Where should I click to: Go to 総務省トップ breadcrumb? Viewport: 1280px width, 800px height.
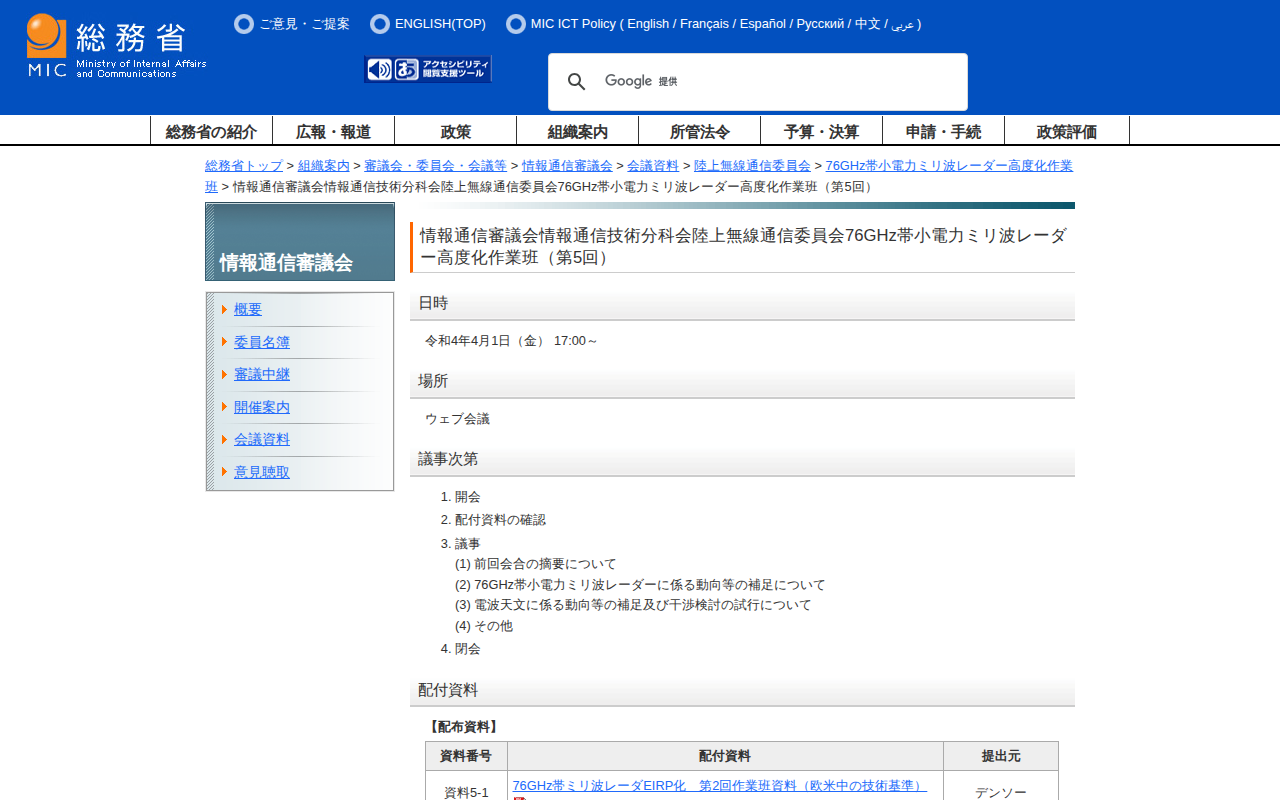click(x=244, y=166)
